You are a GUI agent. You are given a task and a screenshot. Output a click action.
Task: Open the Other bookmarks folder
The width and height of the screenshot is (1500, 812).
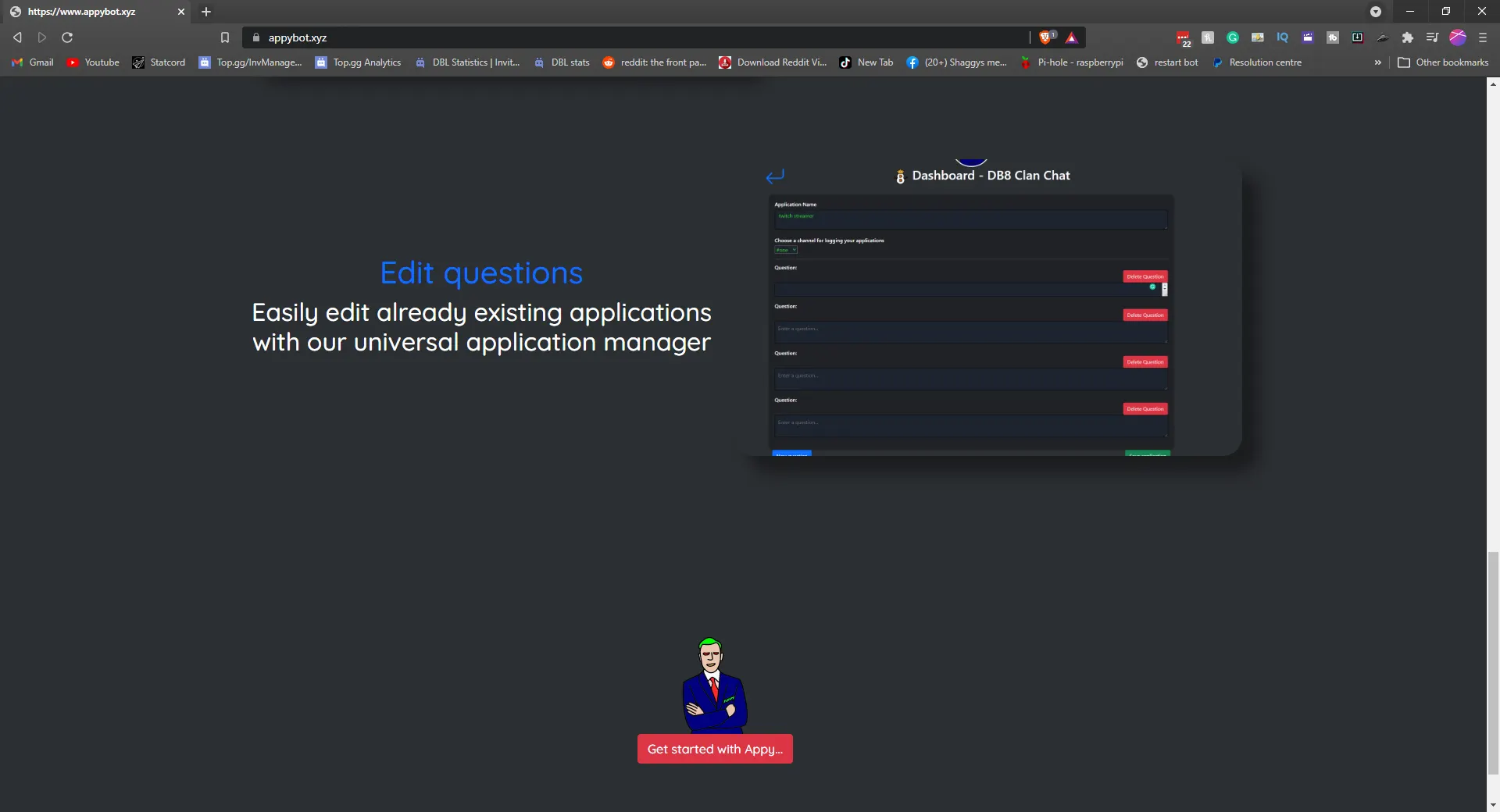pyautogui.click(x=1443, y=62)
